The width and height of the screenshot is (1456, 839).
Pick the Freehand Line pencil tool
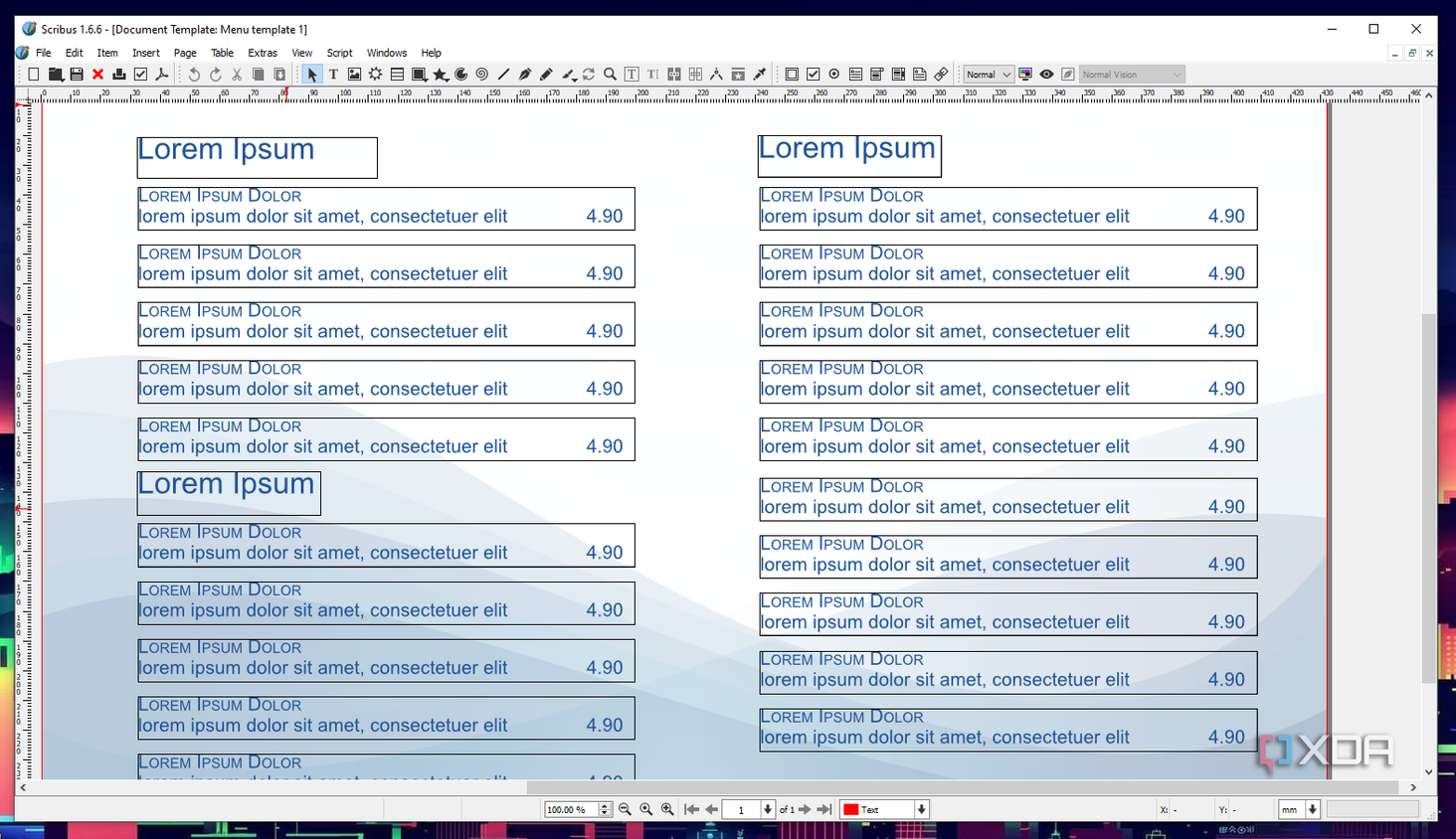[x=546, y=75]
